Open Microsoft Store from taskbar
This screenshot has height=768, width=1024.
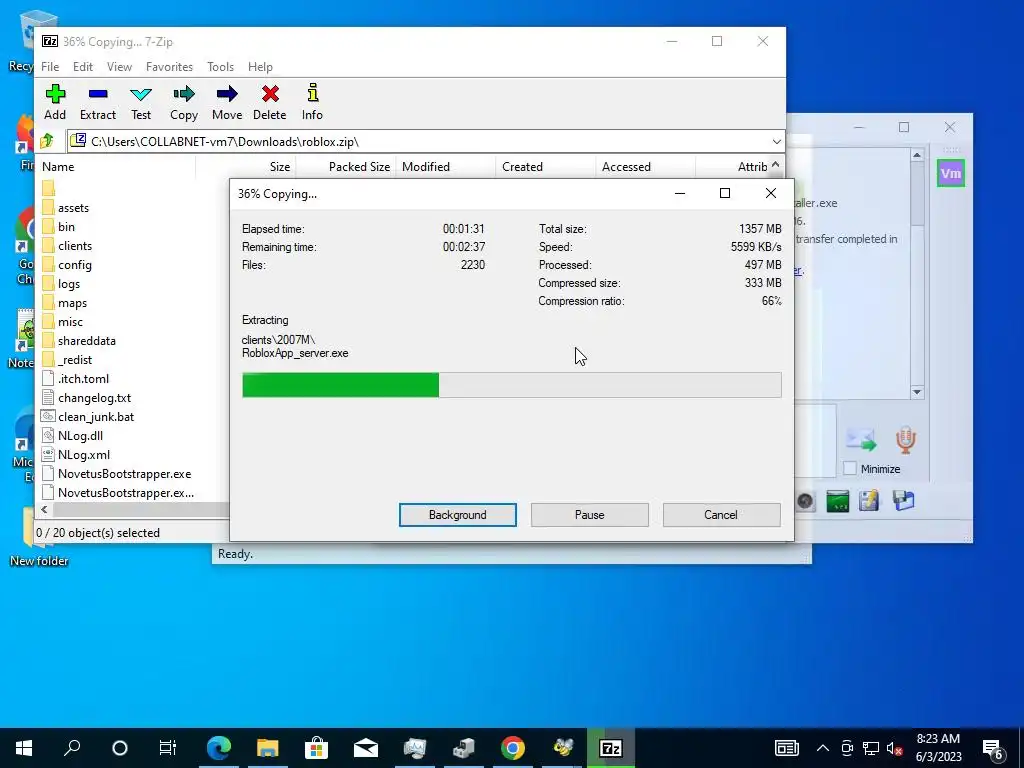[317, 748]
